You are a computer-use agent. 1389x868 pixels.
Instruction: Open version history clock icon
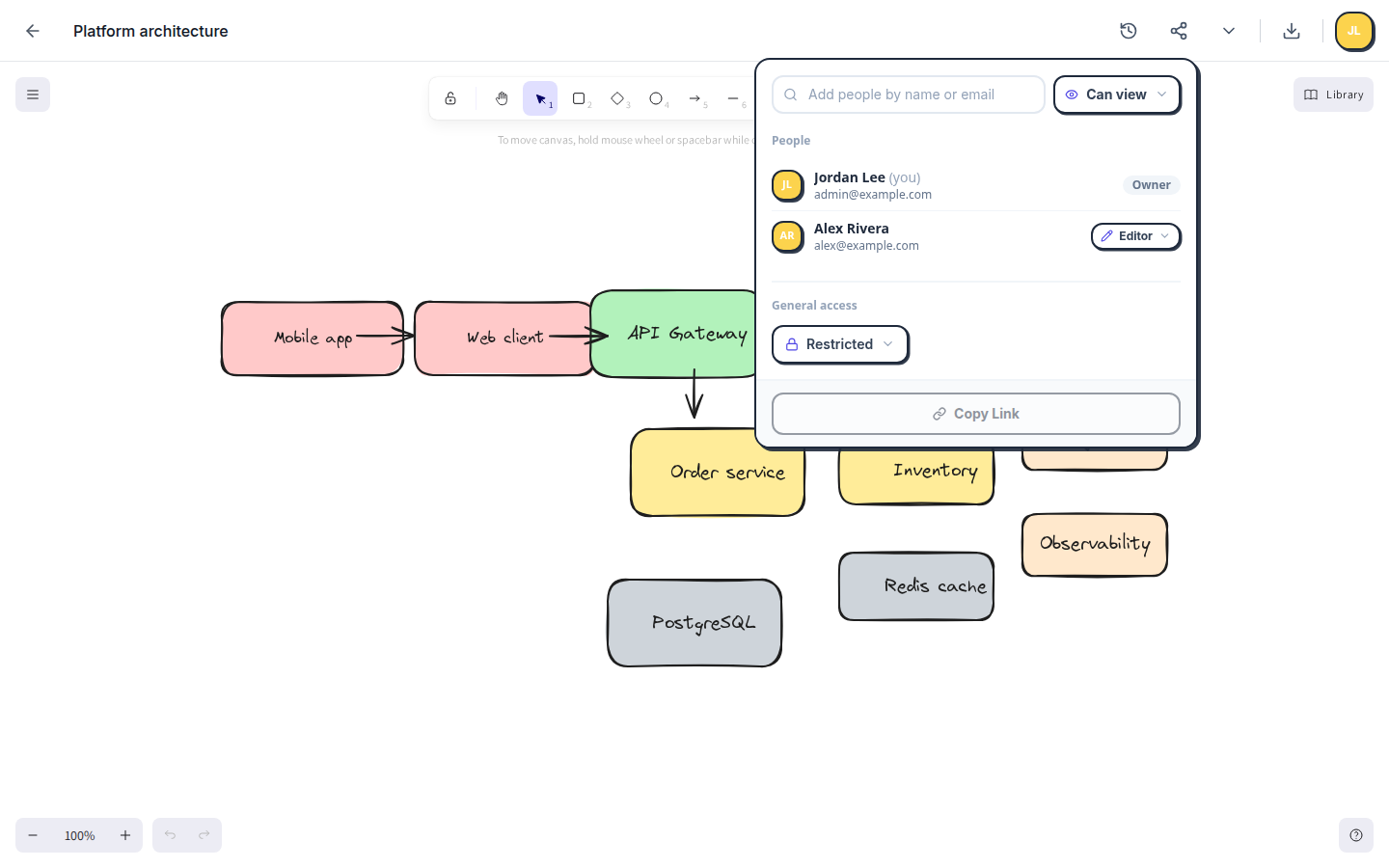pyautogui.click(x=1129, y=31)
